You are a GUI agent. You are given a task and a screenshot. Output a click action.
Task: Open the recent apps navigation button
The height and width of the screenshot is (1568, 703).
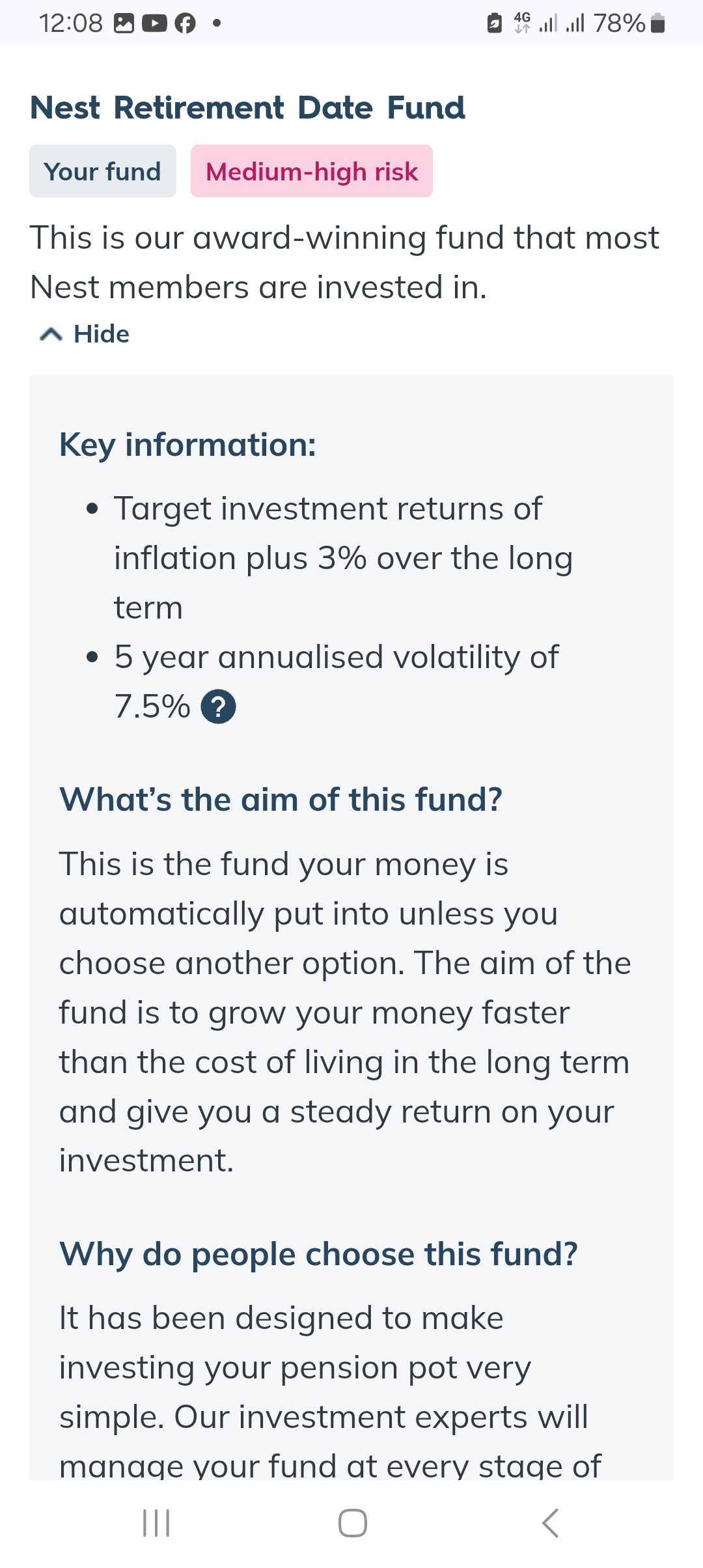click(156, 1523)
